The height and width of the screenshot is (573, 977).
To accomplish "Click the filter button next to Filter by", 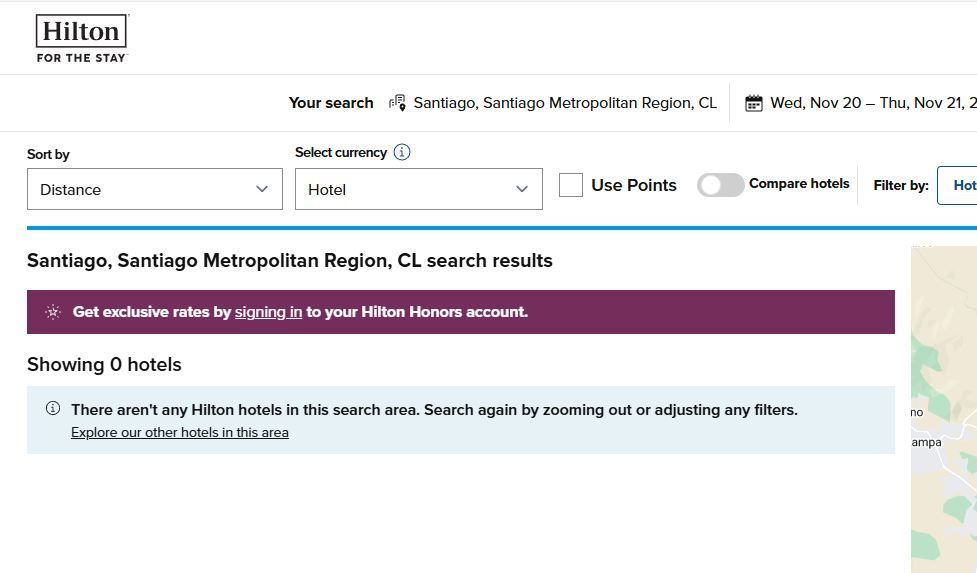I will coord(958,185).
